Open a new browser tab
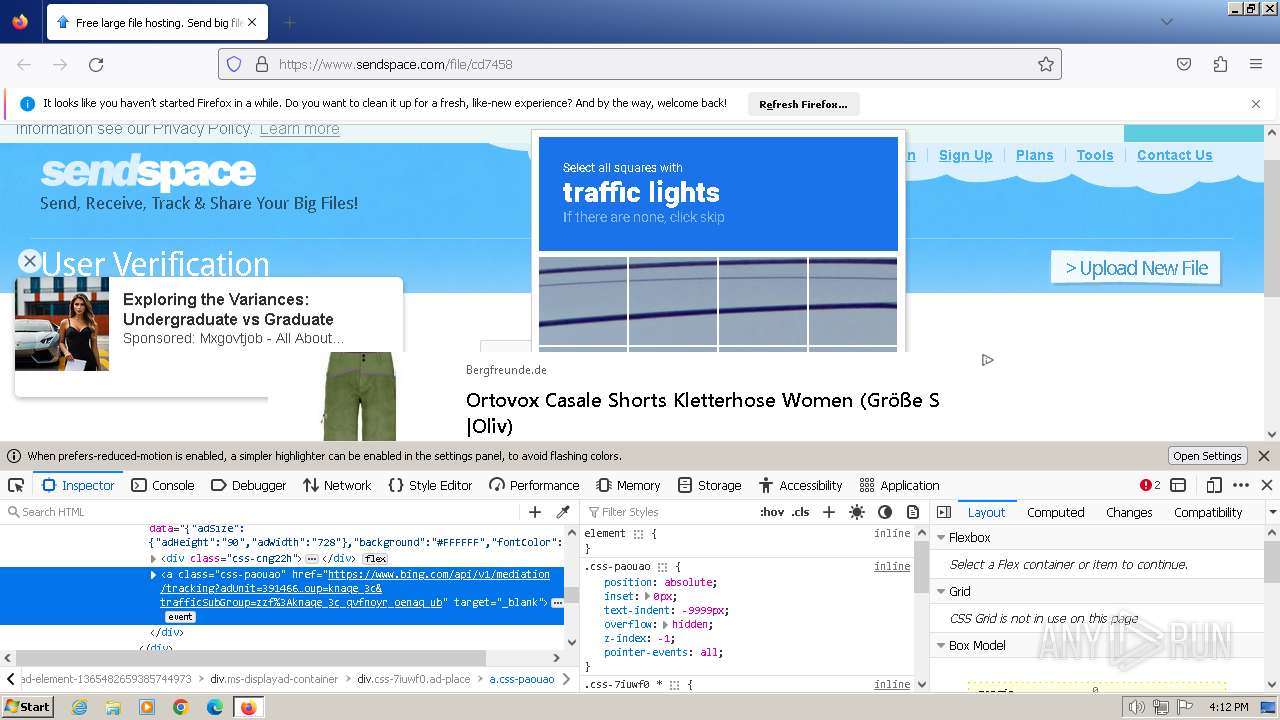This screenshot has width=1280, height=720. pos(289,22)
